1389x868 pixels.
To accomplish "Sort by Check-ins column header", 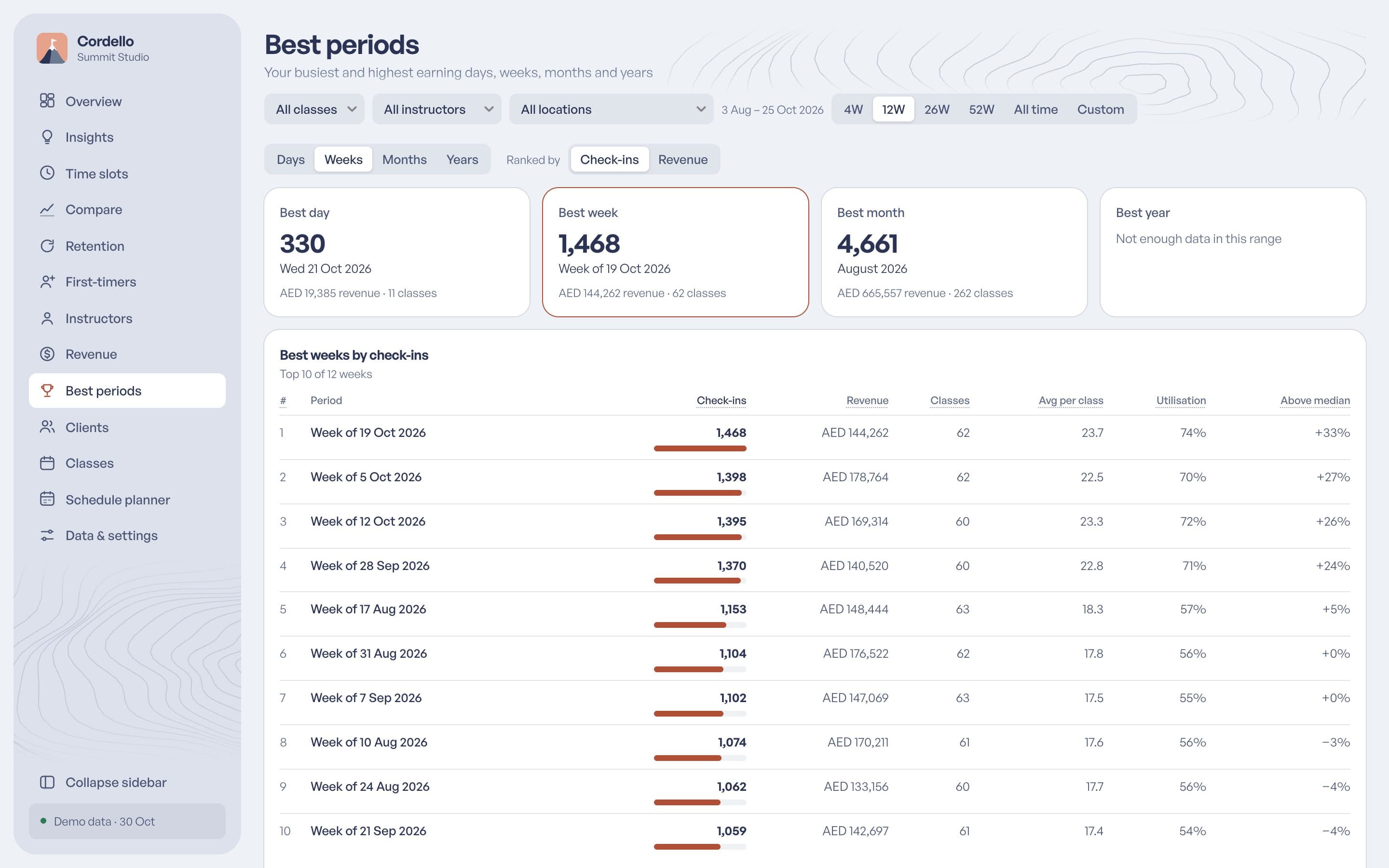I will [x=721, y=401].
